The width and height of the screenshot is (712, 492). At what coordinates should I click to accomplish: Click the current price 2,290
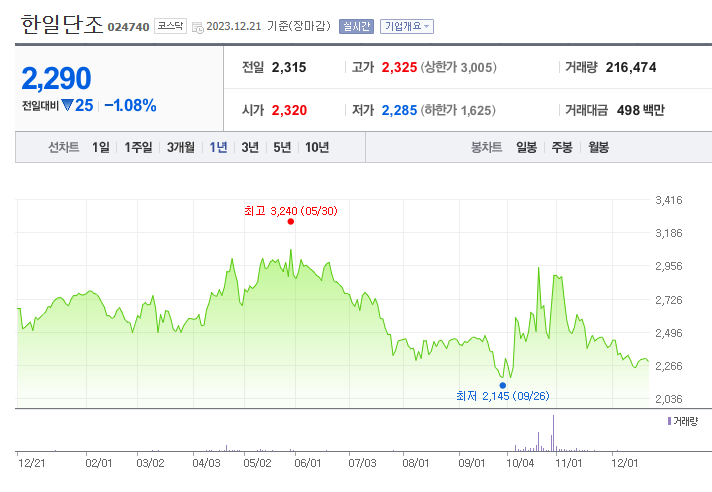tap(56, 78)
